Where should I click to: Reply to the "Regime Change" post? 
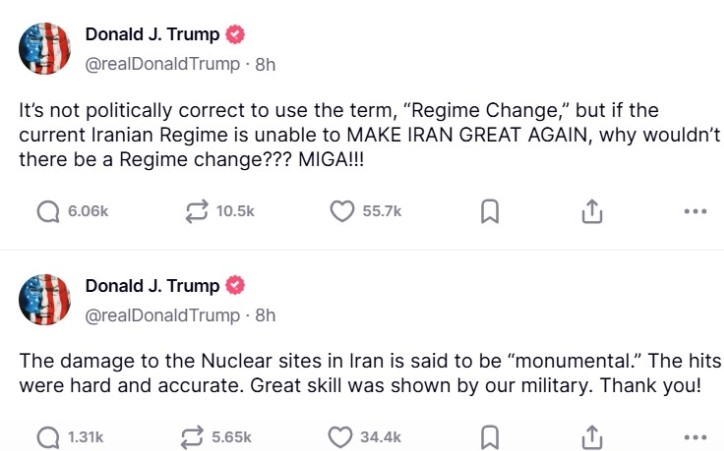49,211
